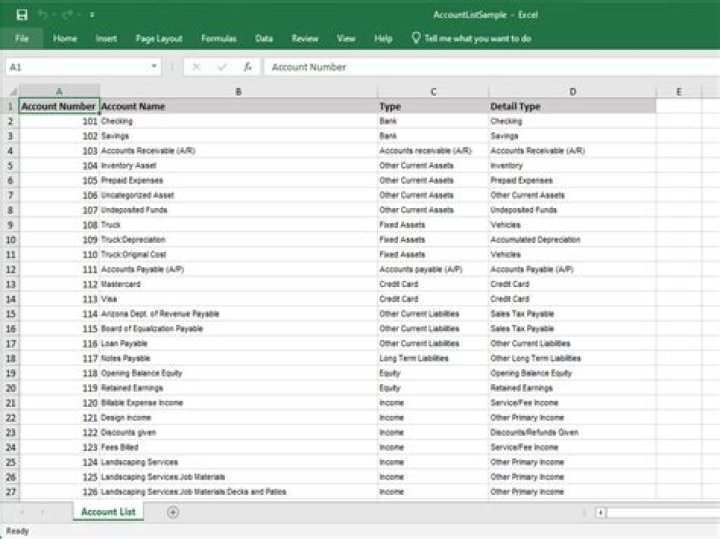Click the Tell me what you want search box

(x=476, y=38)
